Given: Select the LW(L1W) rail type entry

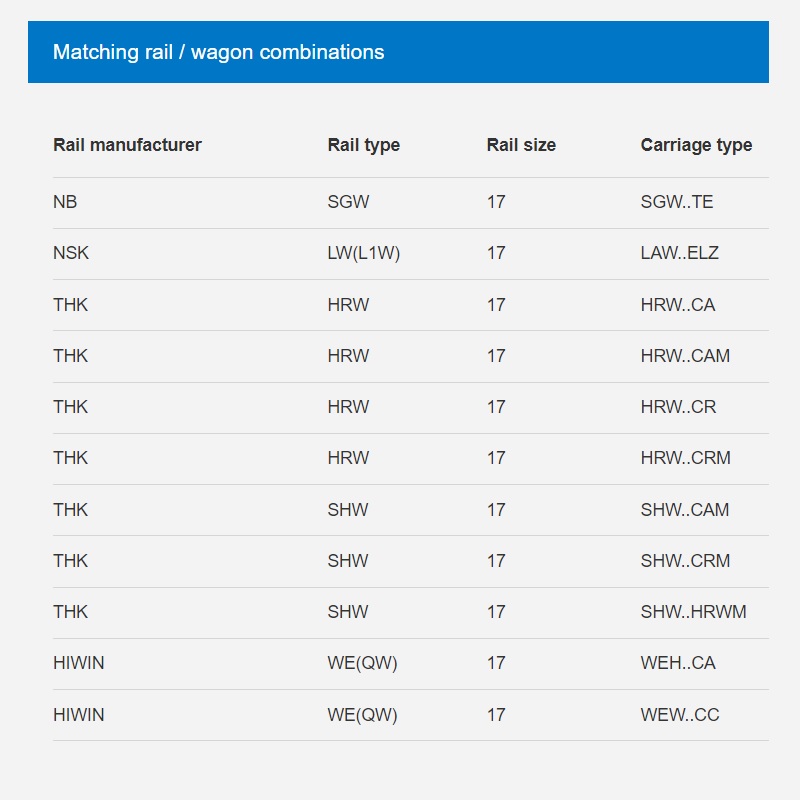Looking at the screenshot, I should 363,253.
